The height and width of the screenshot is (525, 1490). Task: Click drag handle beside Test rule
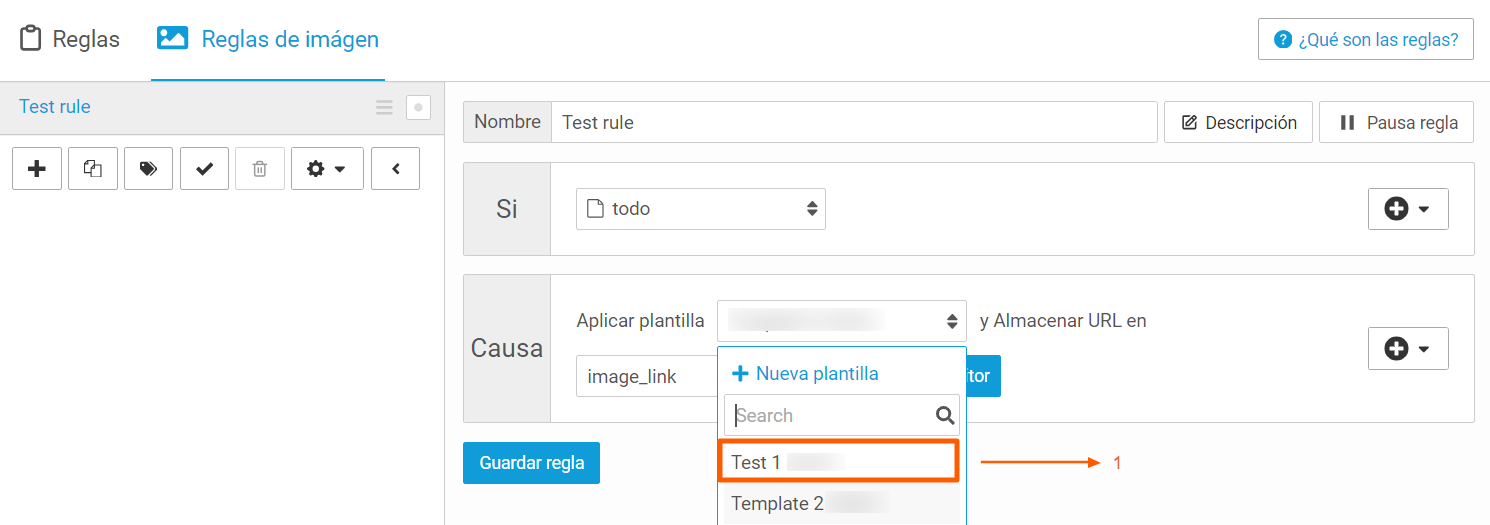click(x=384, y=107)
